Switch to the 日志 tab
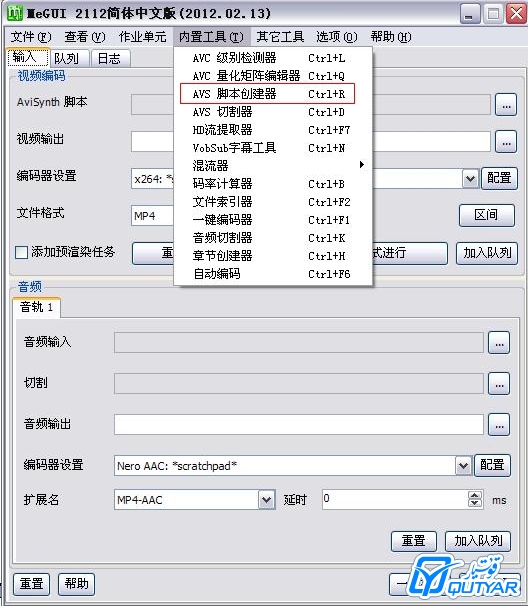 point(109,59)
